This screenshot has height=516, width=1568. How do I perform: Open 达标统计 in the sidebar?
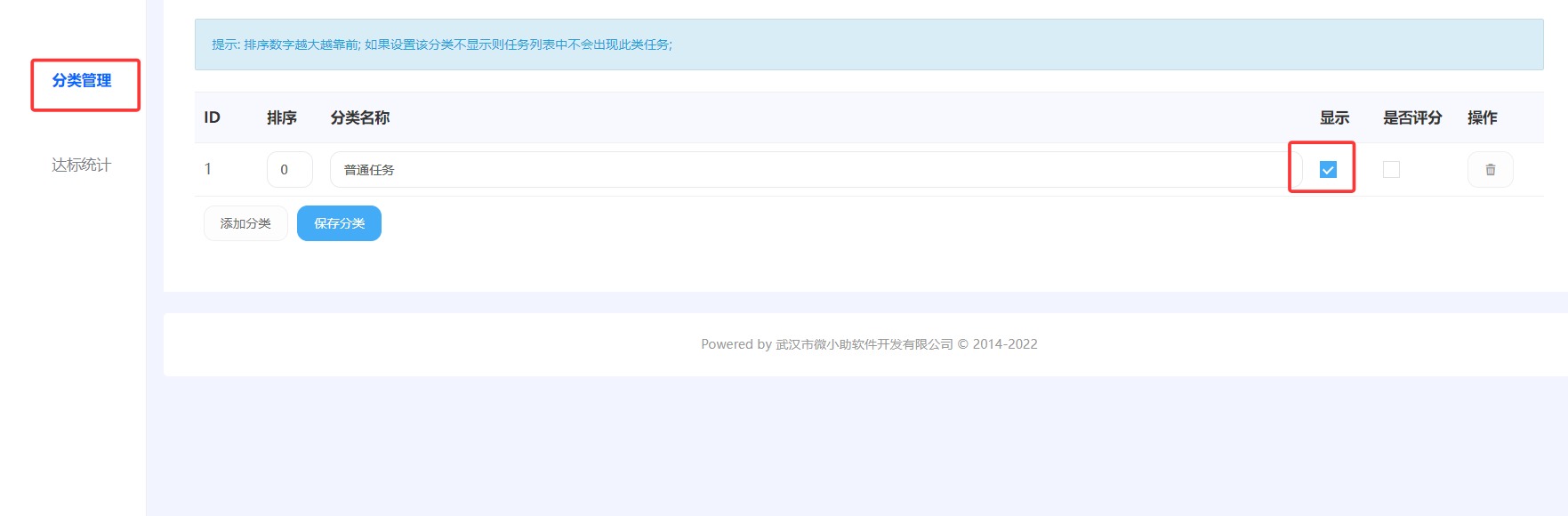pyautogui.click(x=82, y=165)
